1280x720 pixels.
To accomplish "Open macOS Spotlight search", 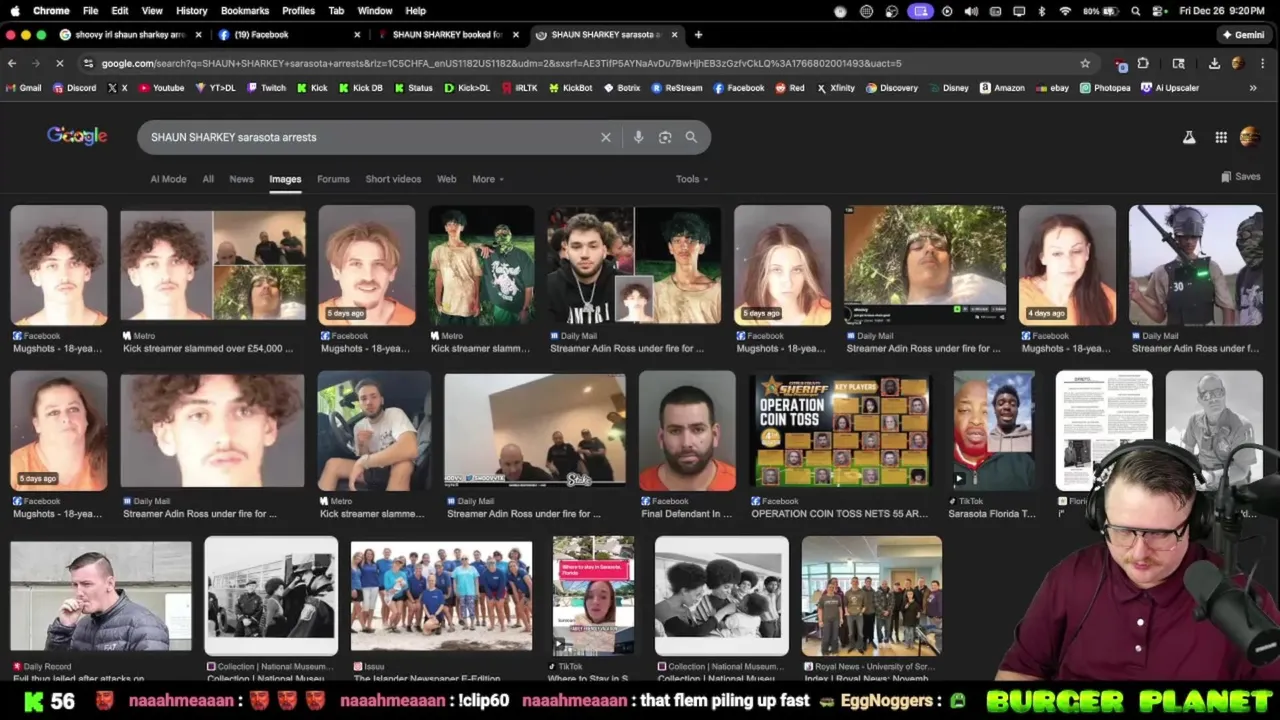I will pyautogui.click(x=1136, y=11).
